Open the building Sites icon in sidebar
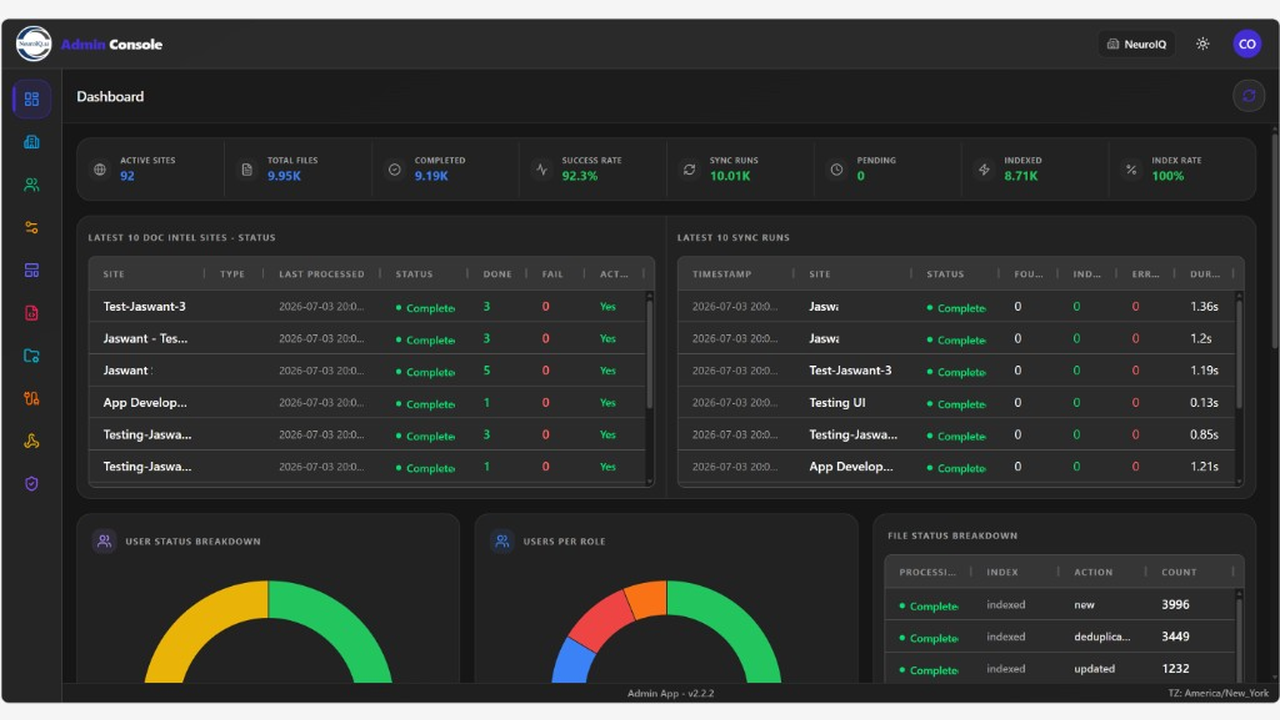Image resolution: width=1280 pixels, height=720 pixels. pos(32,142)
